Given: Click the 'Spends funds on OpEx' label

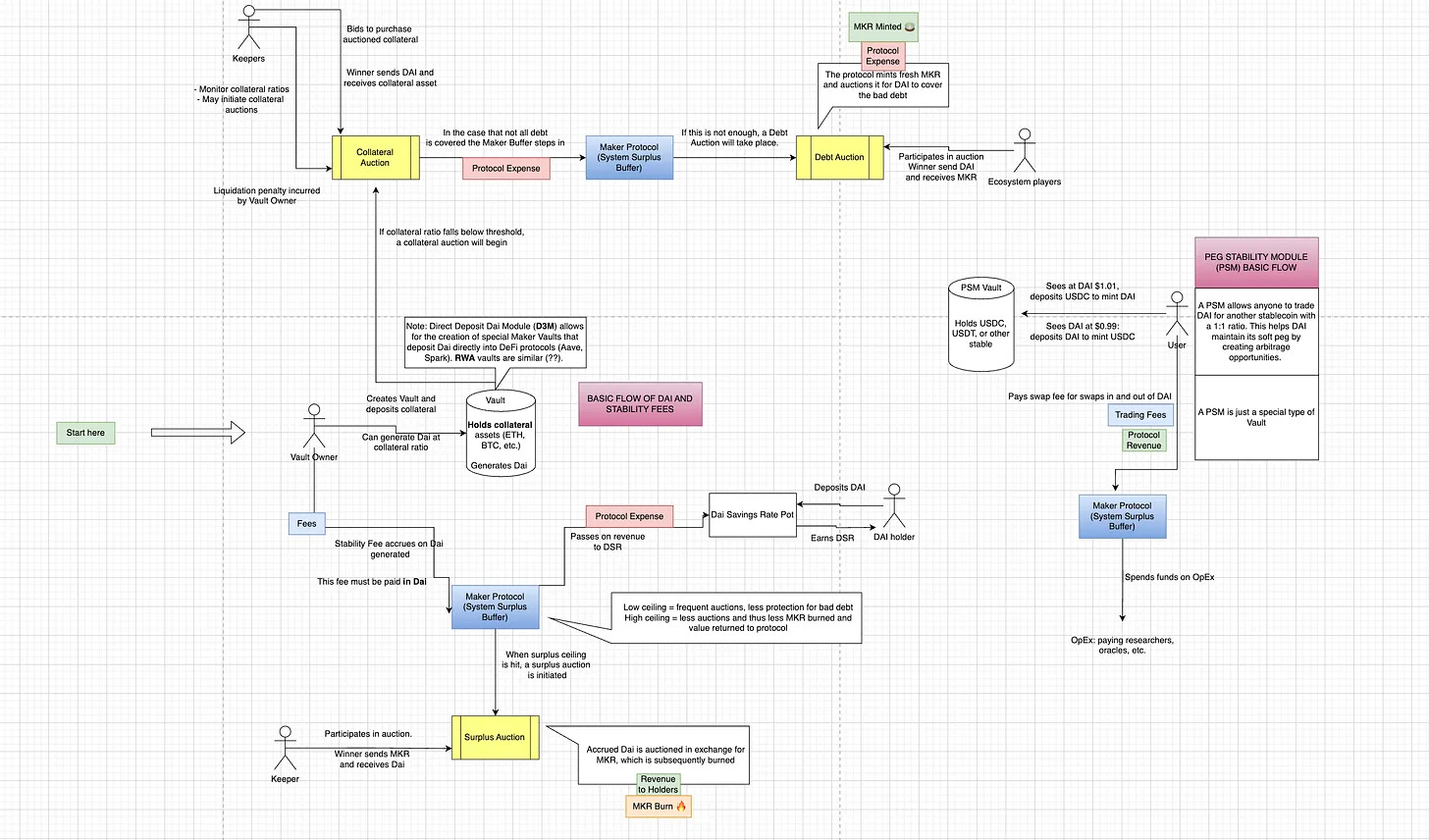Looking at the screenshot, I should tap(1169, 577).
